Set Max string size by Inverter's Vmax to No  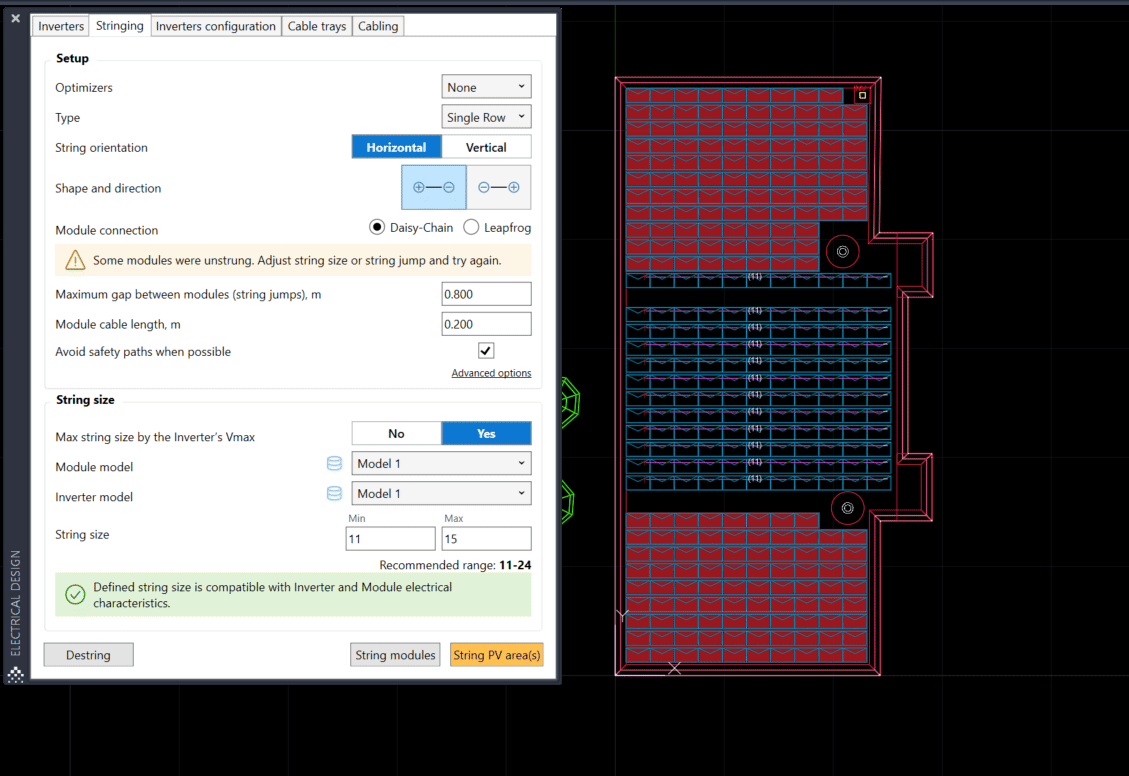[396, 433]
